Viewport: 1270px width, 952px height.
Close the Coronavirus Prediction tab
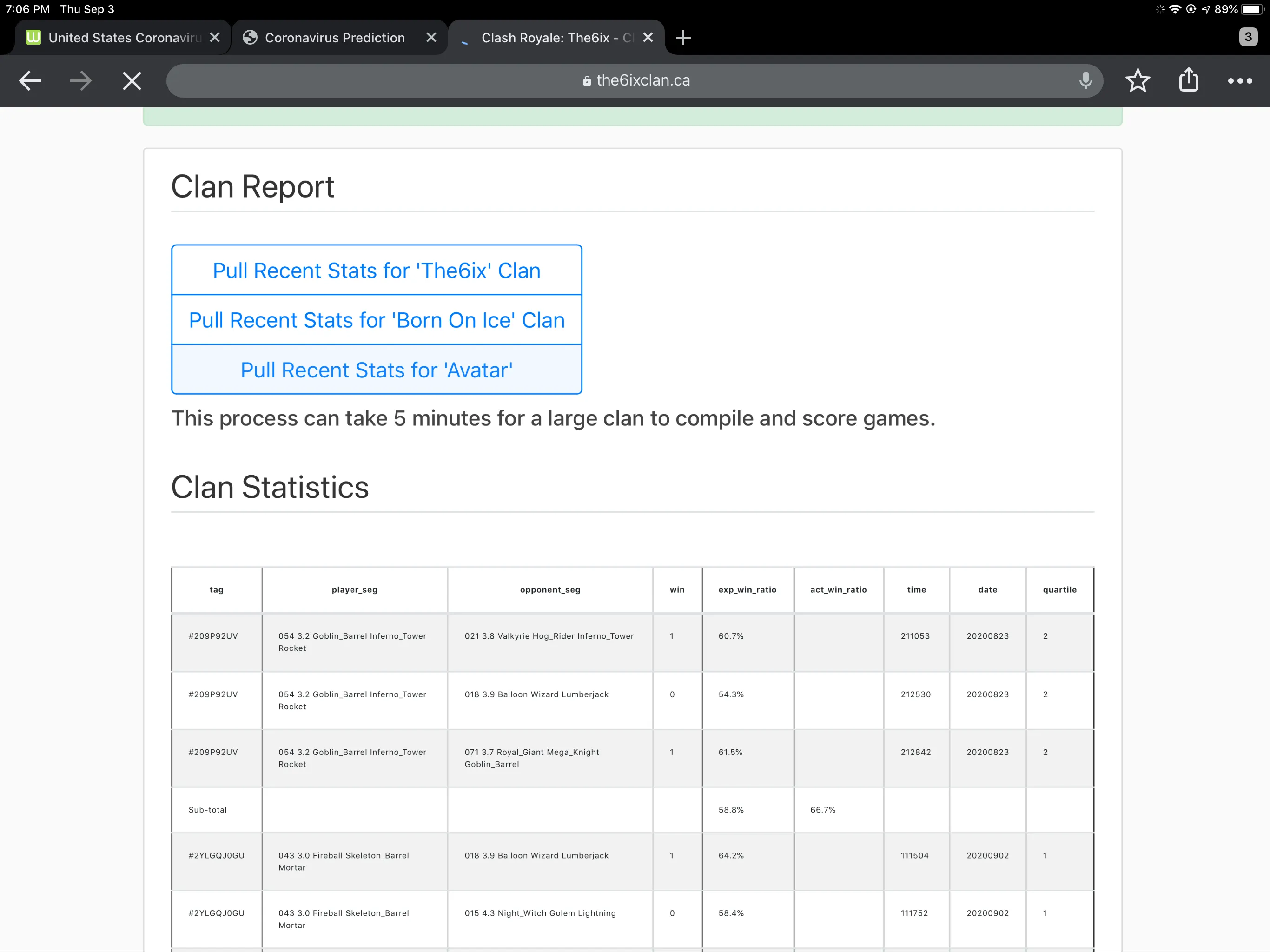431,37
